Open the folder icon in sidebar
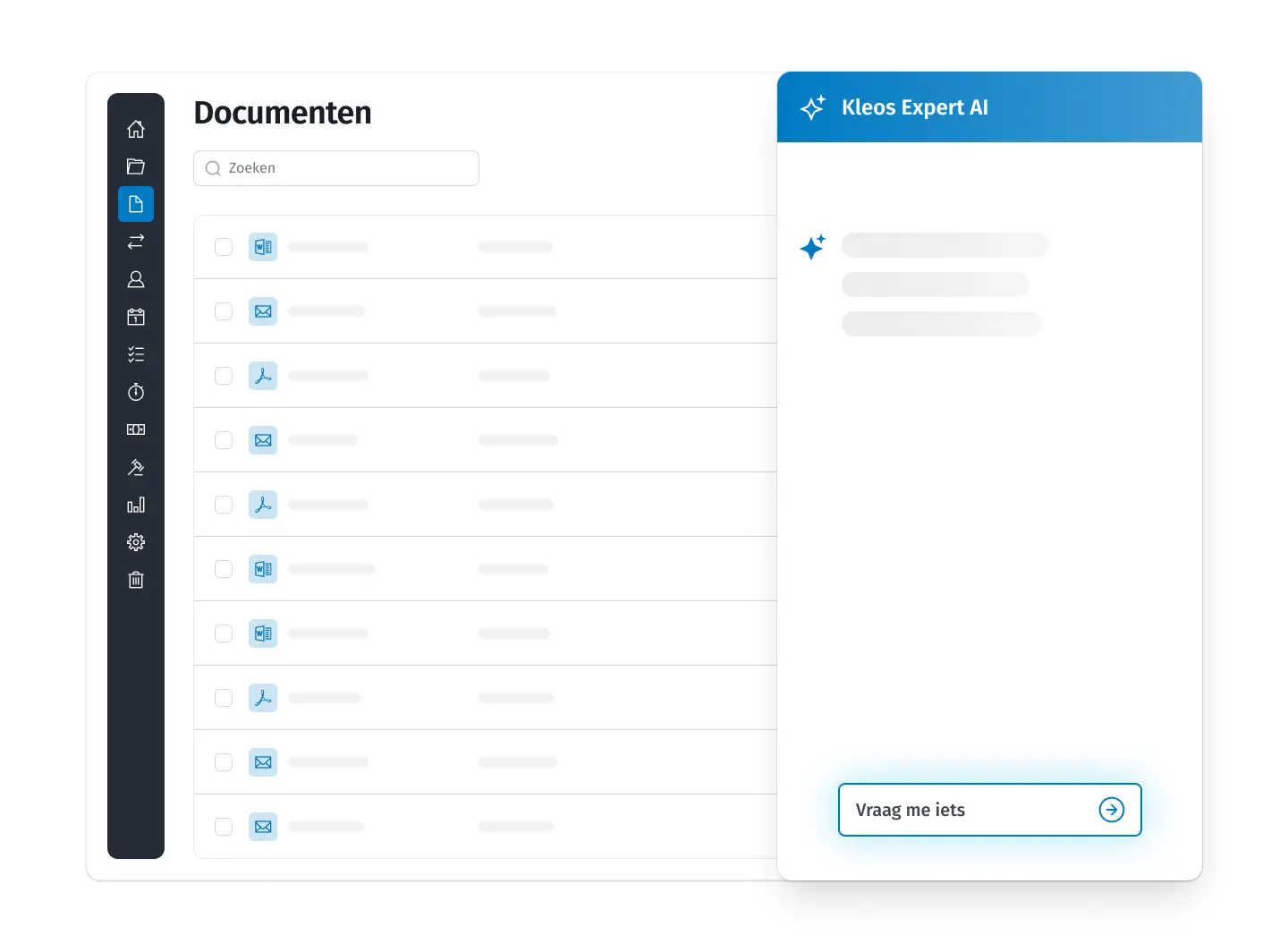 tap(136, 166)
